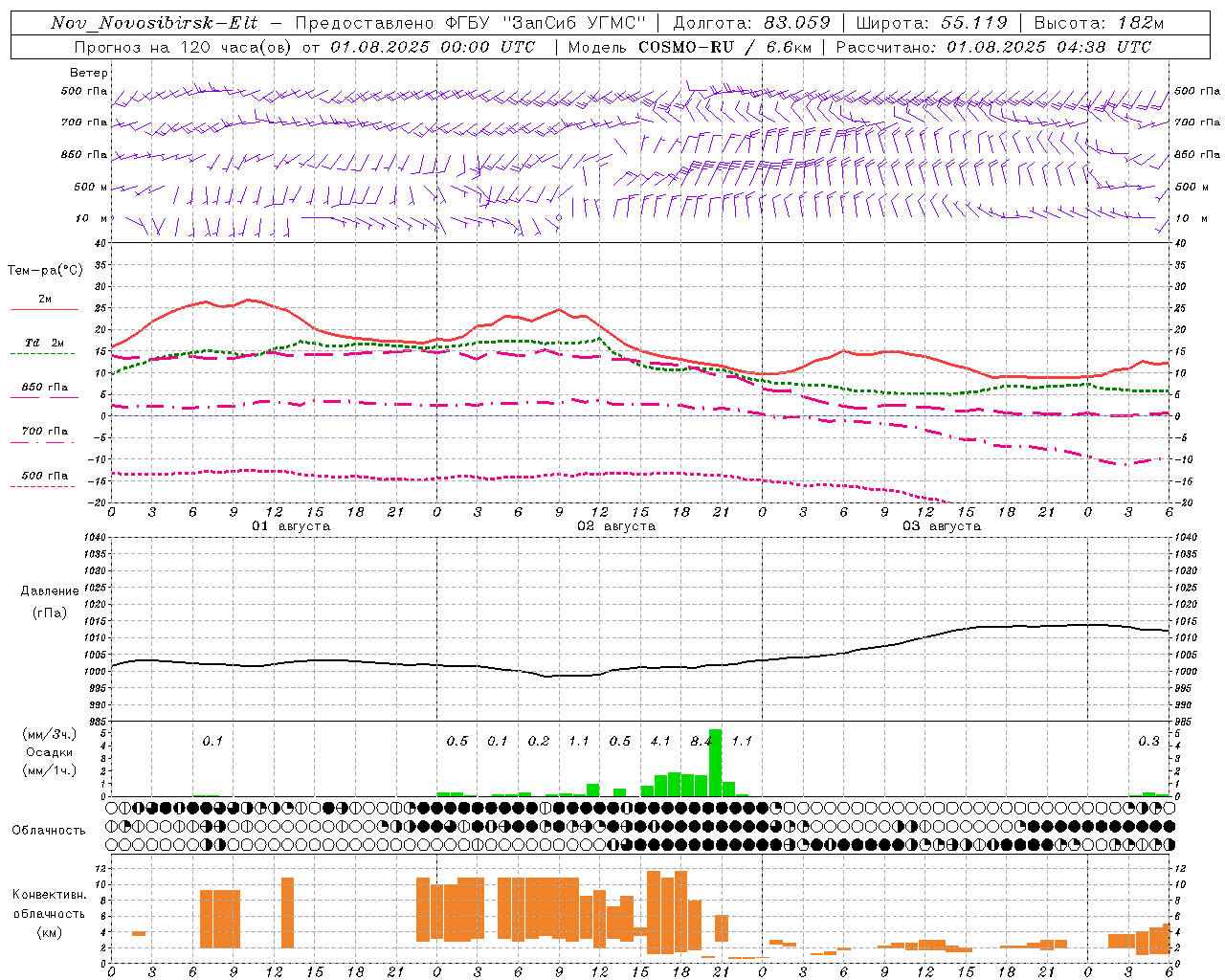The image size is (1225, 980).
Task: Click the Модель COSMO-RU / 6.6км label
Action: 689,47
